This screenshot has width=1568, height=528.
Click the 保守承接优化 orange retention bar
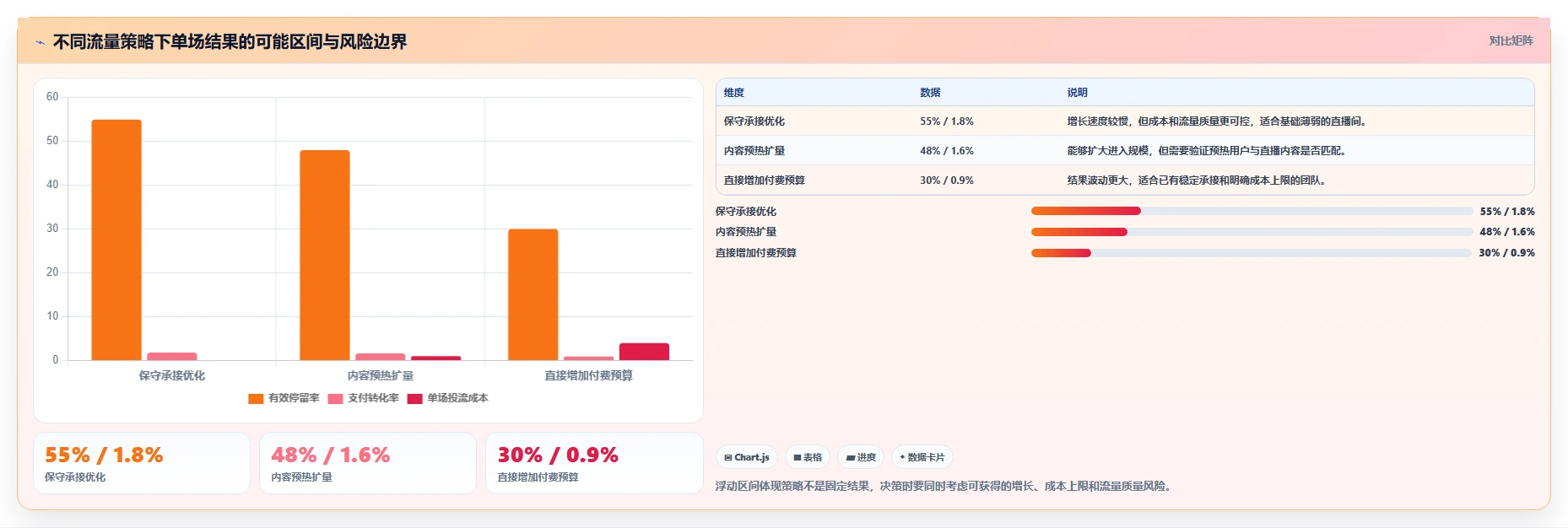coord(116,240)
